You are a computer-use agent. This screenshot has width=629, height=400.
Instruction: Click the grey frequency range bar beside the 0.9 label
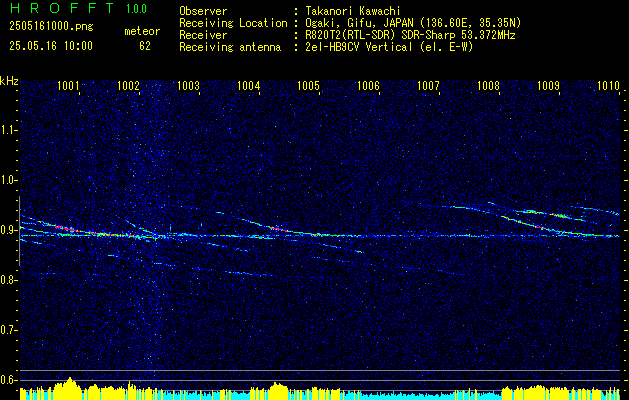tap(19, 231)
